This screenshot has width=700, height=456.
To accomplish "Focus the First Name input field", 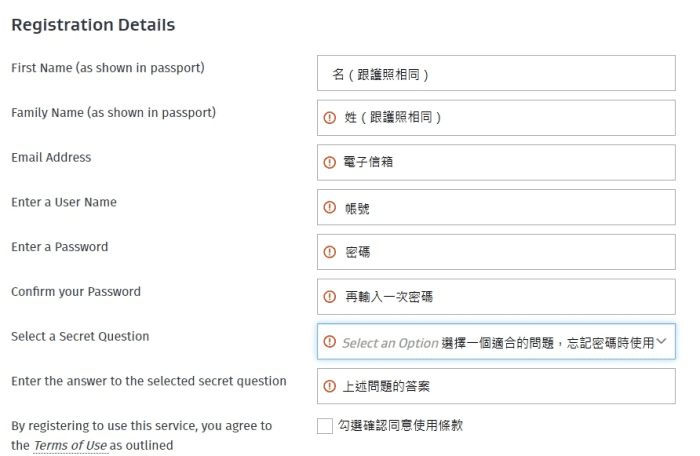I will coord(496,73).
